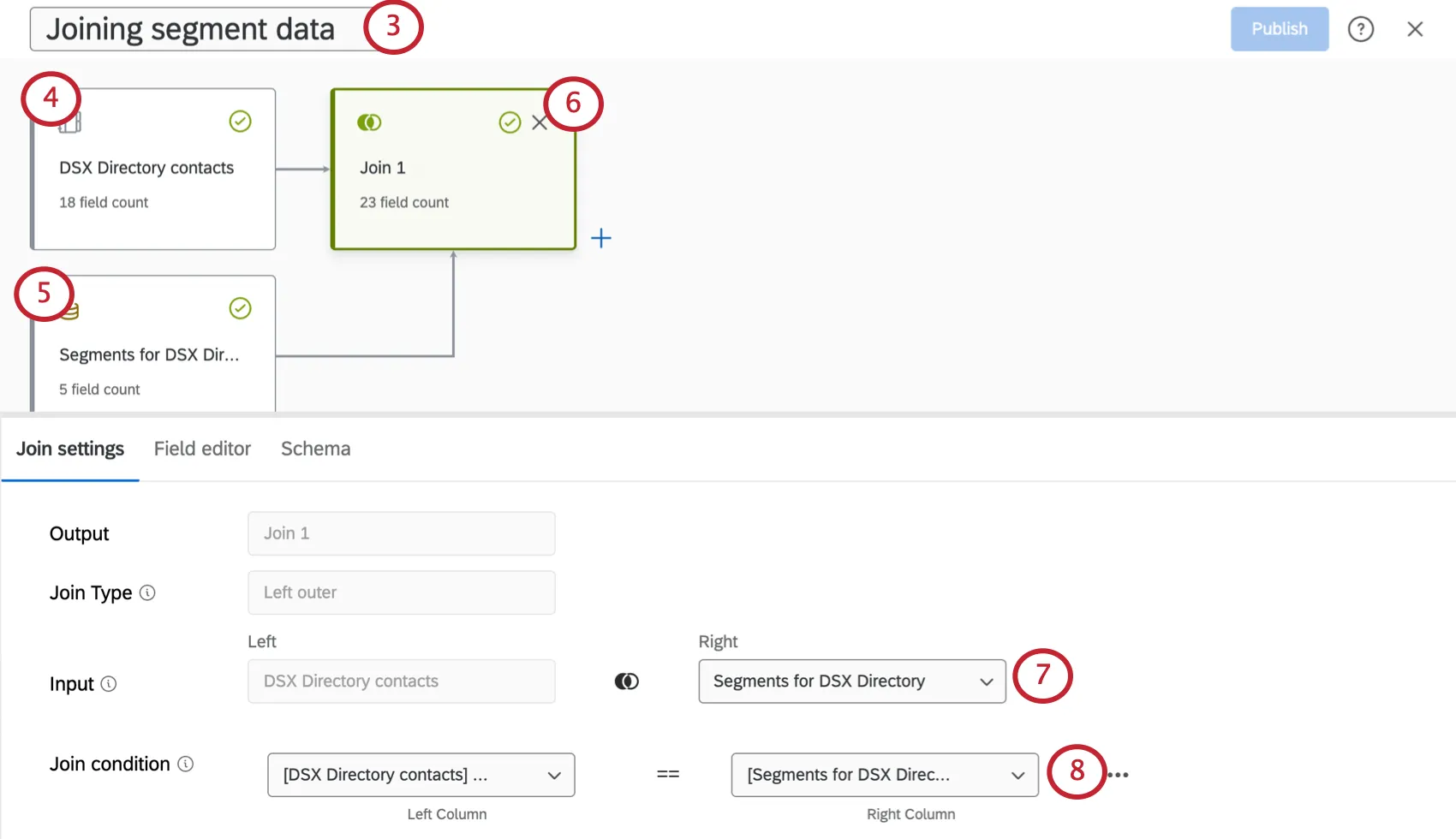This screenshot has width=1456, height=839.
Task: Add a new node with plus icon
Action: [x=601, y=238]
